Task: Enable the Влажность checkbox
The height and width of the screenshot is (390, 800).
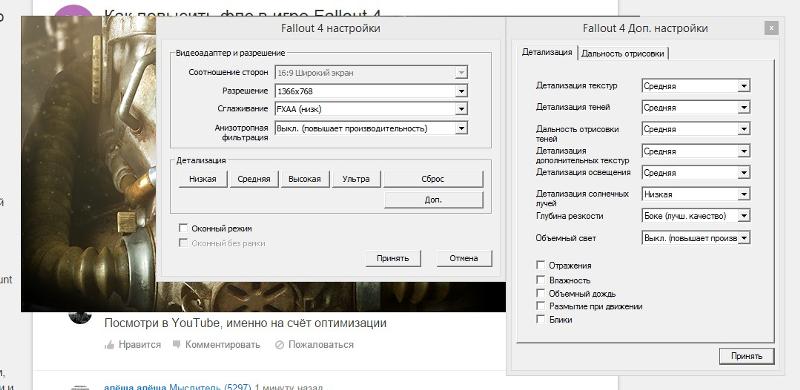Action: click(x=541, y=280)
